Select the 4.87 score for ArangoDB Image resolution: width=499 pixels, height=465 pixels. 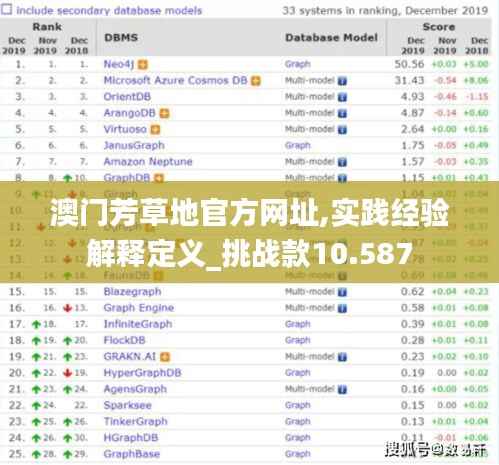click(412, 113)
